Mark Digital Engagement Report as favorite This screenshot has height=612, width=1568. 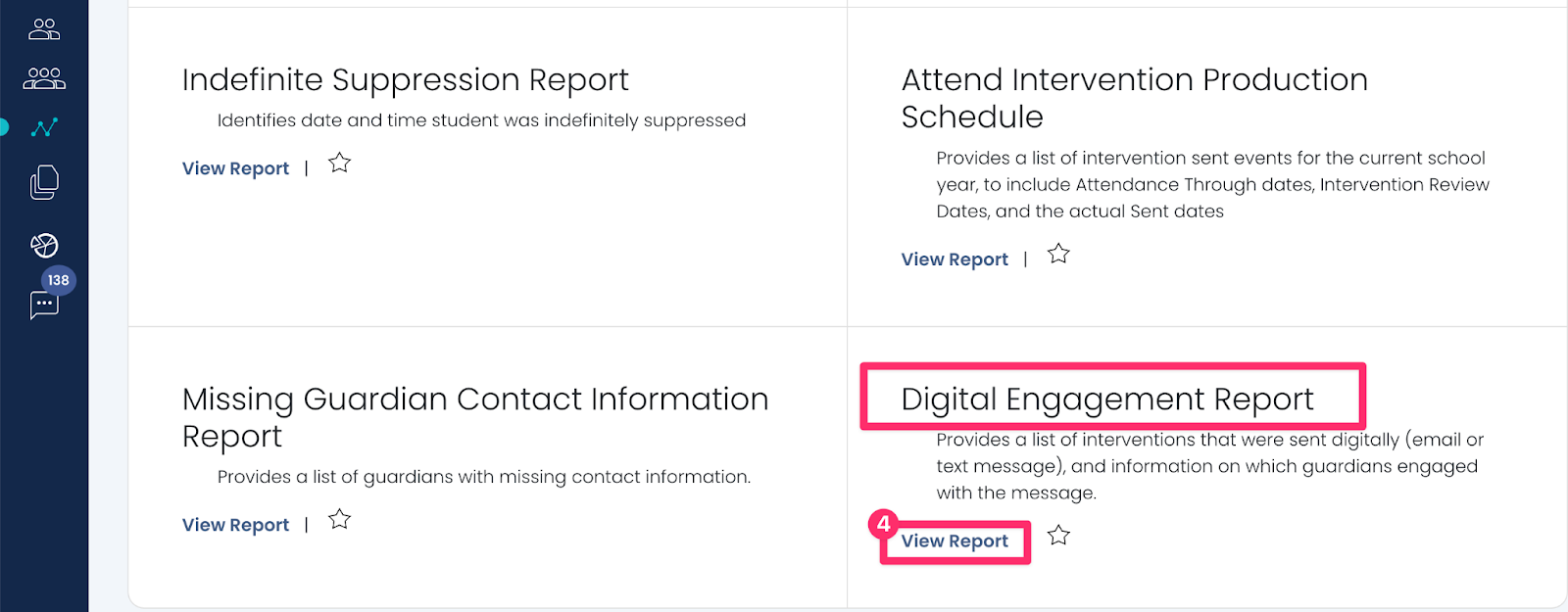tap(1058, 535)
